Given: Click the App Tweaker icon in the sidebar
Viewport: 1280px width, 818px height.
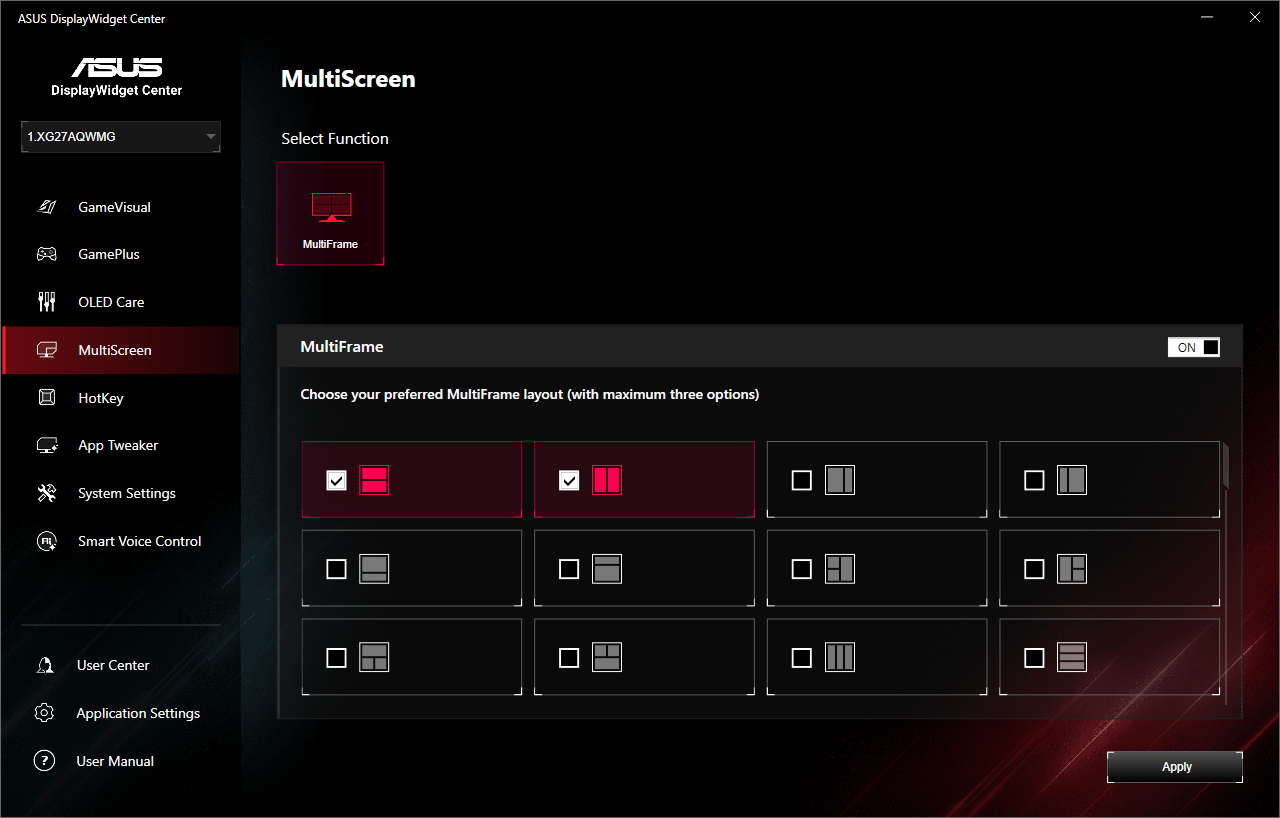Looking at the screenshot, I should 46,446.
